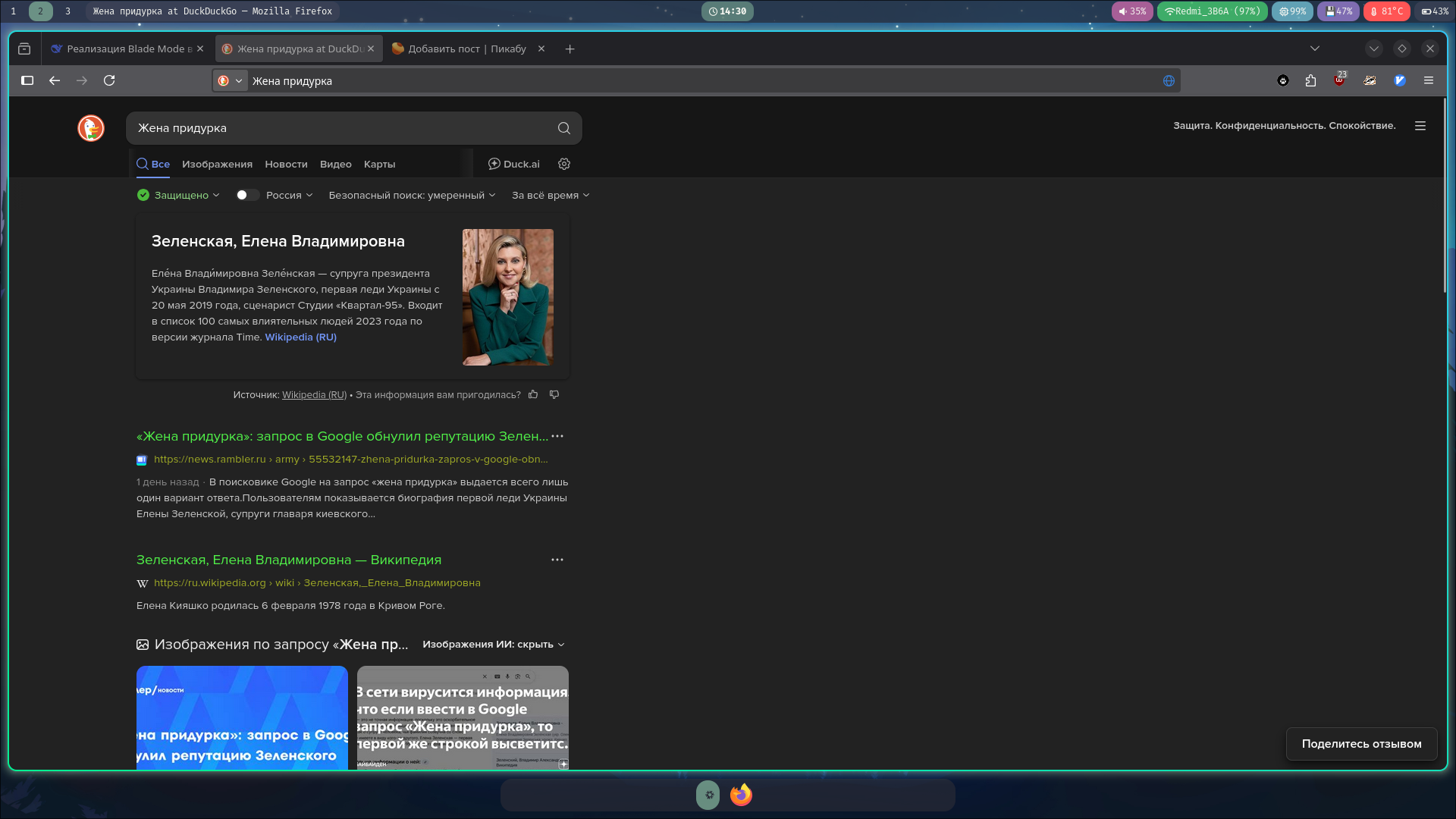The height and width of the screenshot is (819, 1456).
Task: Click the DuckDuckGo duck logo
Action: point(91,128)
